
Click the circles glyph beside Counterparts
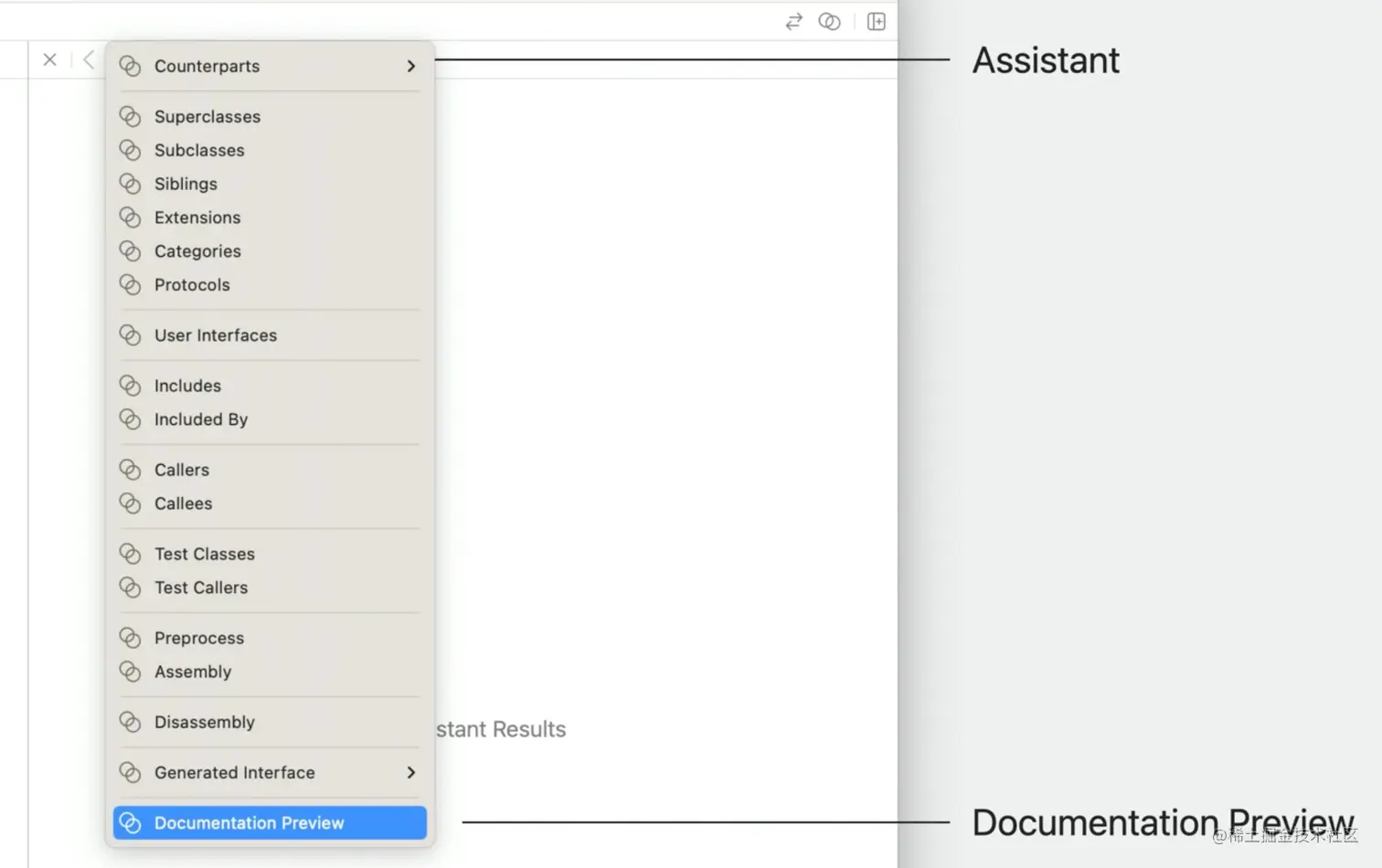pyautogui.click(x=130, y=66)
